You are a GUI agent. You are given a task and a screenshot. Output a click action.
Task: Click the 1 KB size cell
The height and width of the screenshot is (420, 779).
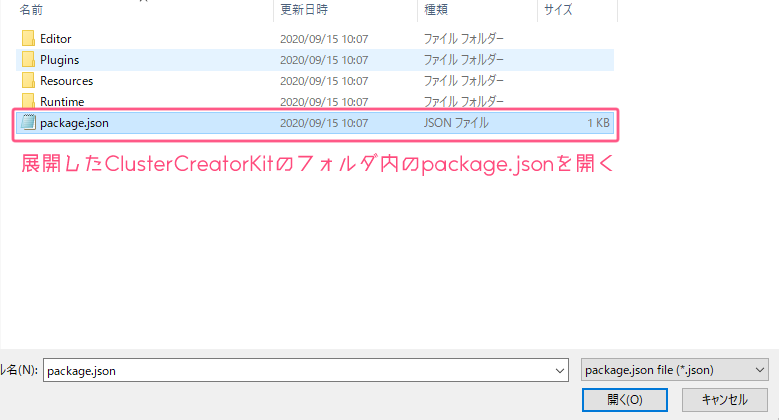(x=597, y=124)
